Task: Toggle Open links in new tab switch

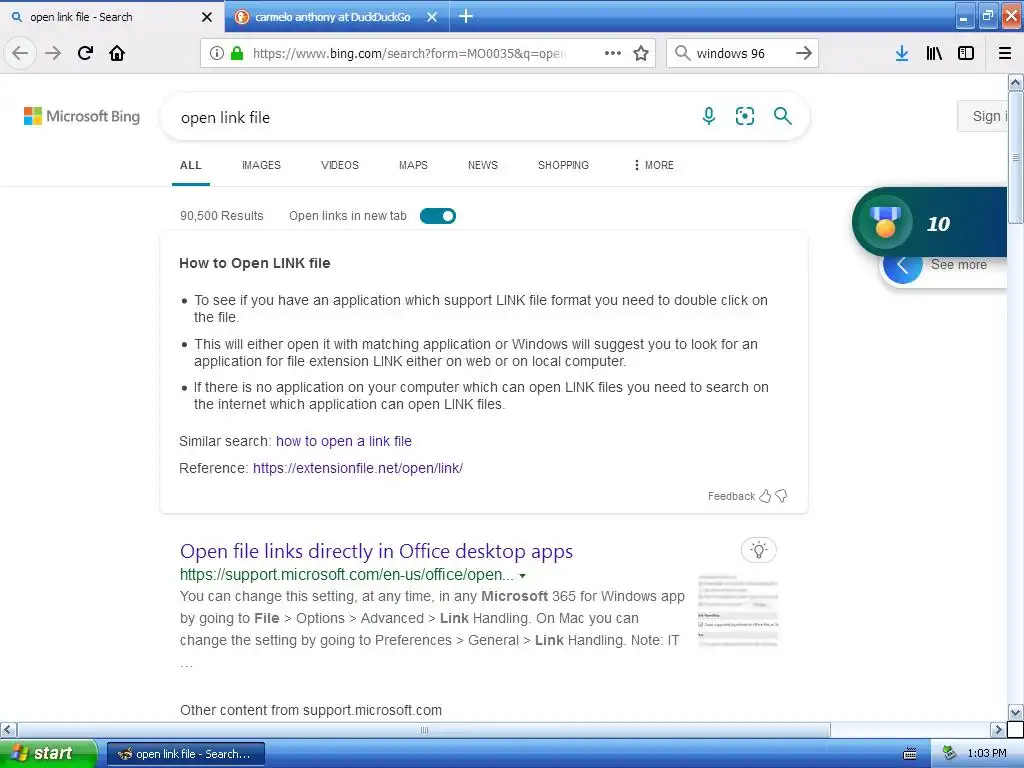Action: tap(438, 216)
